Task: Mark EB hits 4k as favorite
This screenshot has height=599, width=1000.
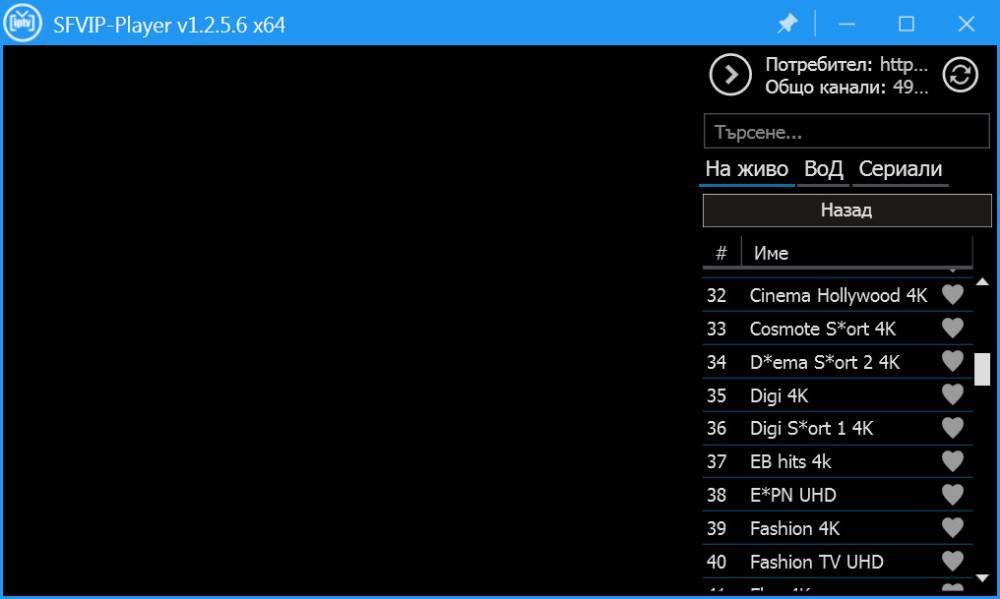Action: pos(953,461)
